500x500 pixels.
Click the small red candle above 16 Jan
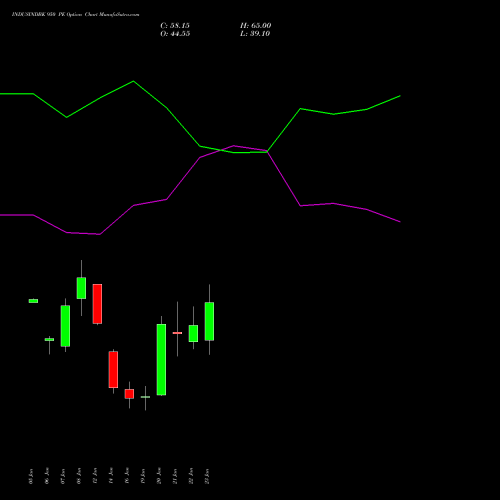pyautogui.click(x=129, y=394)
